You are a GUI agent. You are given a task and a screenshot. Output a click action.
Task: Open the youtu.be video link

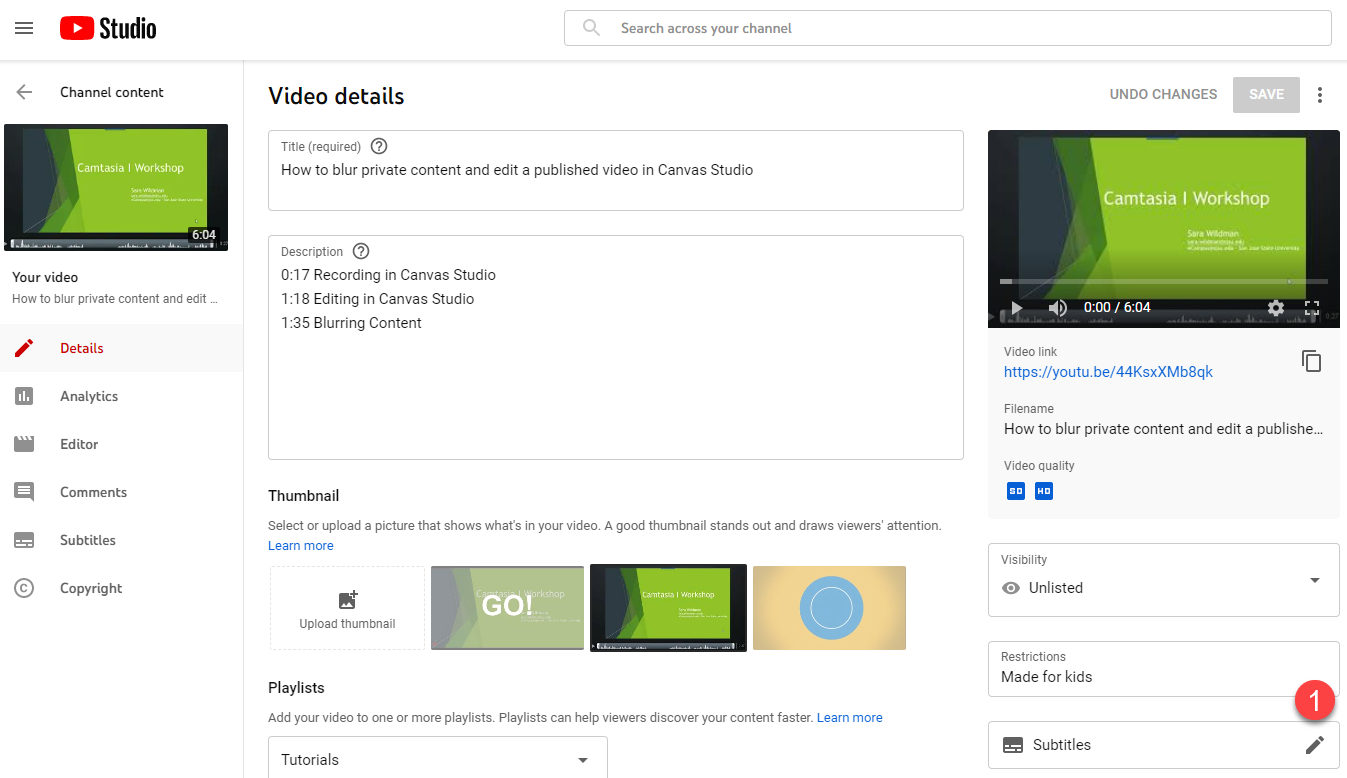(x=1108, y=372)
